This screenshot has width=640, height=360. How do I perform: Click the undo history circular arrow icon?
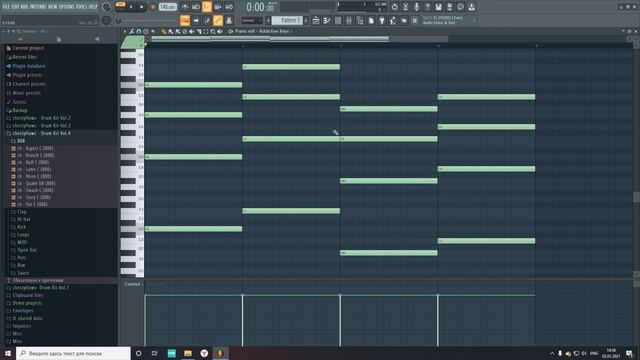point(394,7)
